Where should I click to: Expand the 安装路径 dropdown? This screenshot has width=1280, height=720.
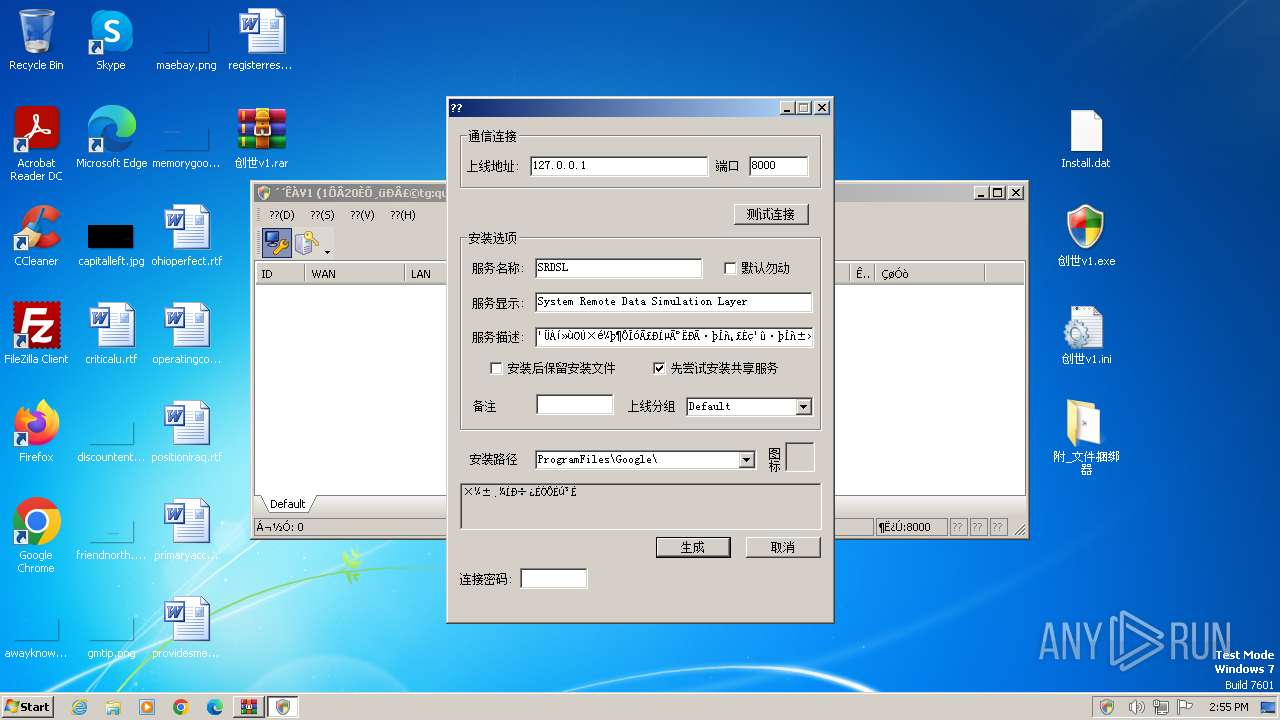(x=746, y=460)
